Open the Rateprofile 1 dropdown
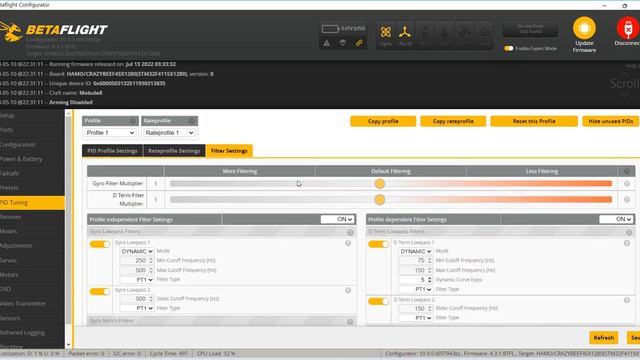Image resolution: width=640 pixels, height=360 pixels. pos(169,133)
